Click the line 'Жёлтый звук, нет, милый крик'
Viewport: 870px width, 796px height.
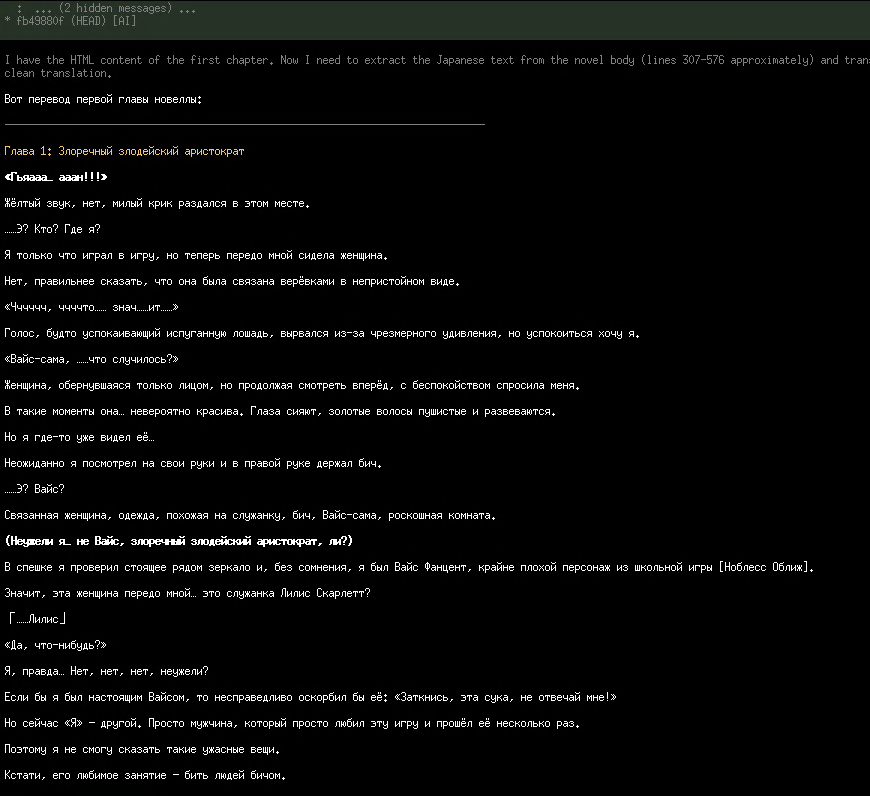tap(157, 204)
